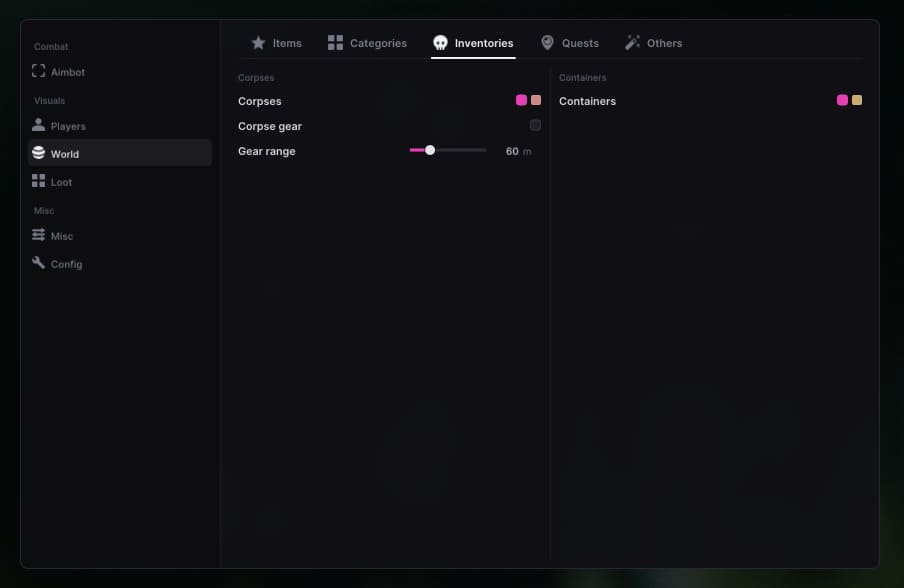This screenshot has height=588, width=904.
Task: Click the Misc sliders icon
Action: tap(39, 235)
